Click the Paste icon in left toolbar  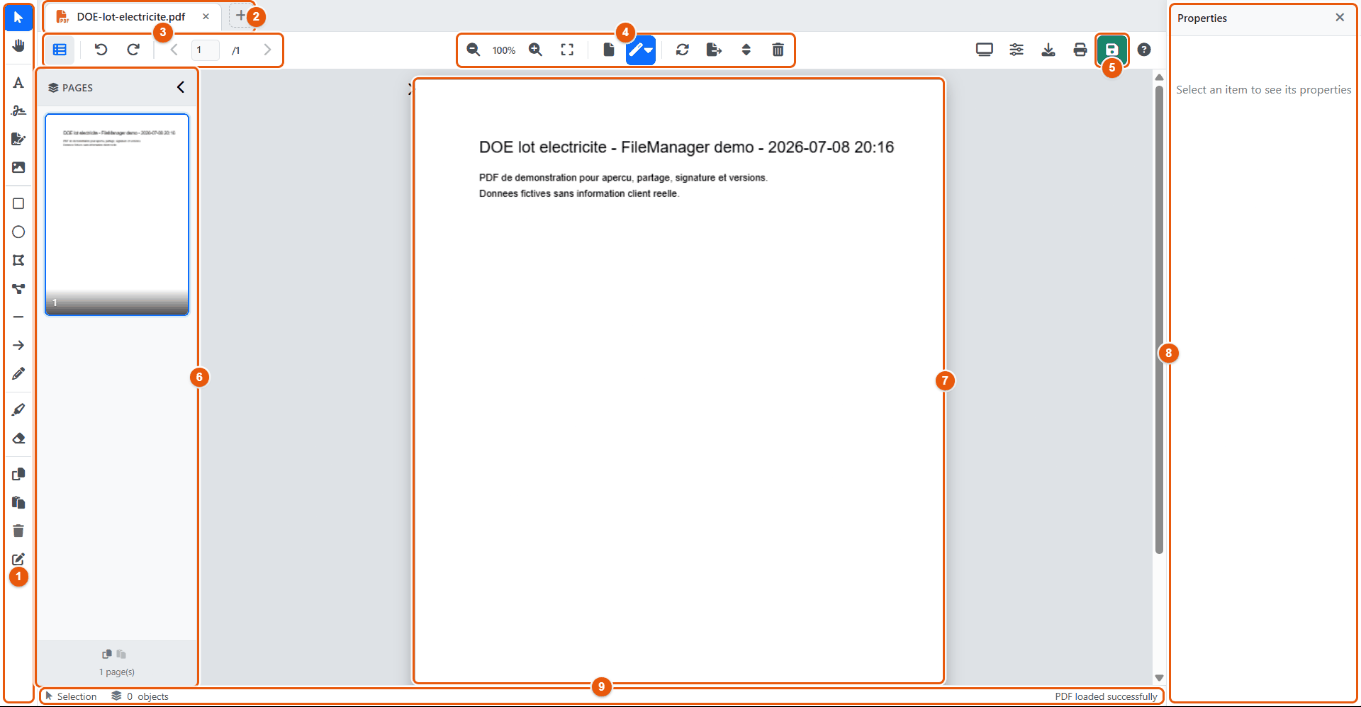18,502
